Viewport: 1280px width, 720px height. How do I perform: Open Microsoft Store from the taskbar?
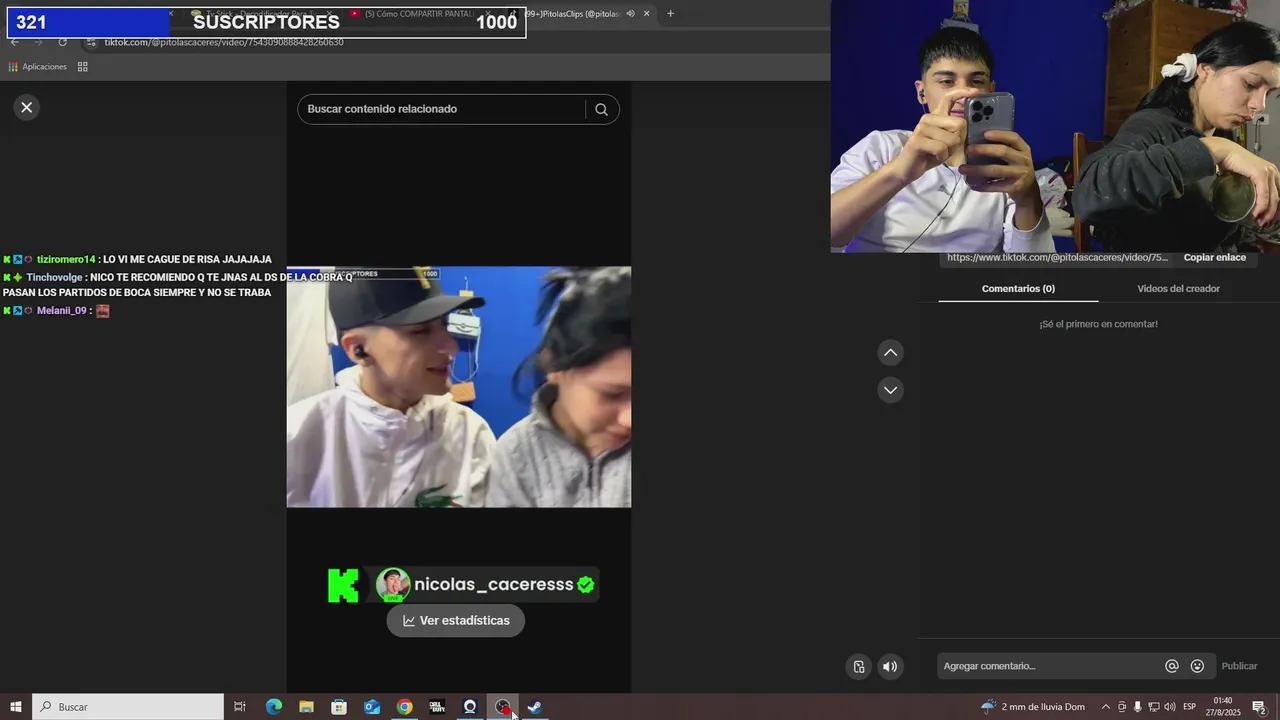339,707
